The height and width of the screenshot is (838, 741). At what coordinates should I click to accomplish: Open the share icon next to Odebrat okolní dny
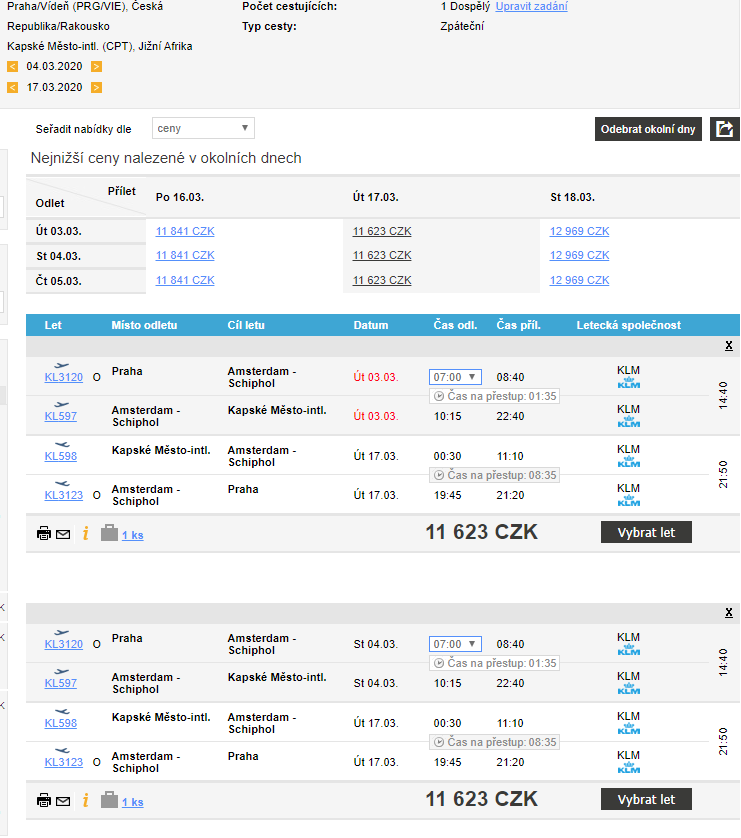pos(724,129)
